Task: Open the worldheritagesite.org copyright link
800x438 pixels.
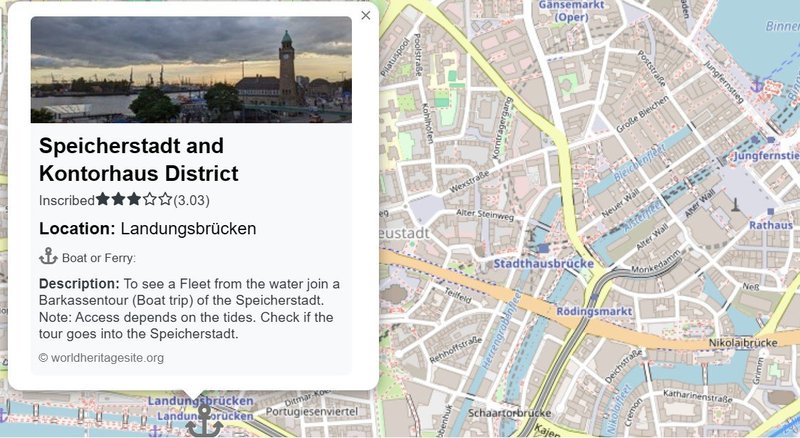Action: [101, 358]
